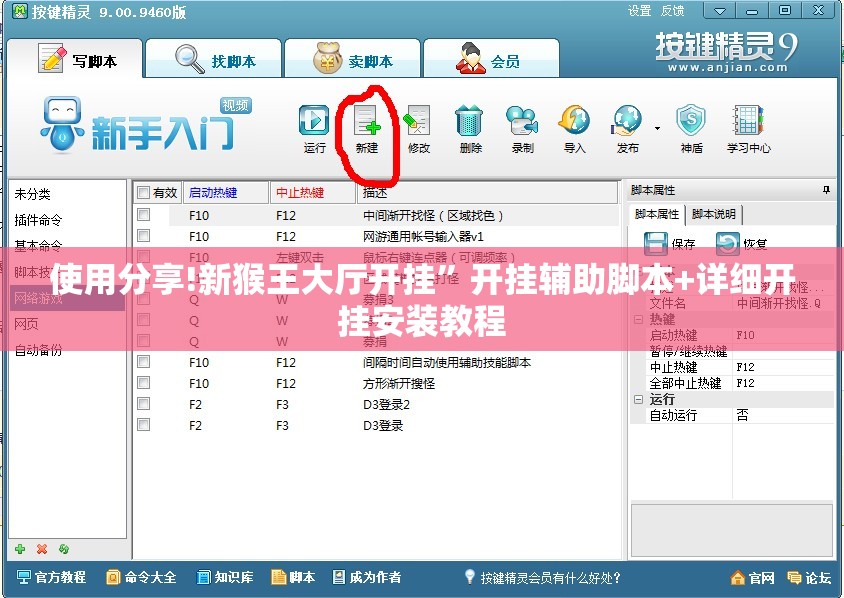Select the 脚本属性 sub-tab
This screenshot has height=598, width=844.
pyautogui.click(x=657, y=214)
